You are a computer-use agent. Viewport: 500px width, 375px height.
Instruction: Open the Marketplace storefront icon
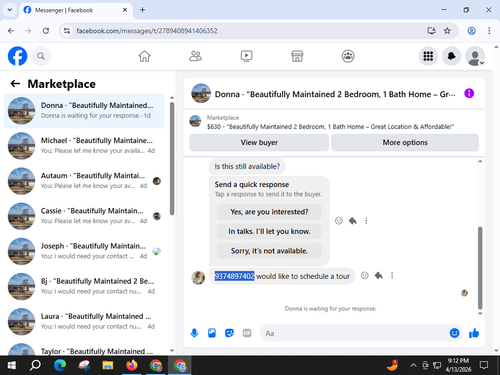(x=297, y=56)
